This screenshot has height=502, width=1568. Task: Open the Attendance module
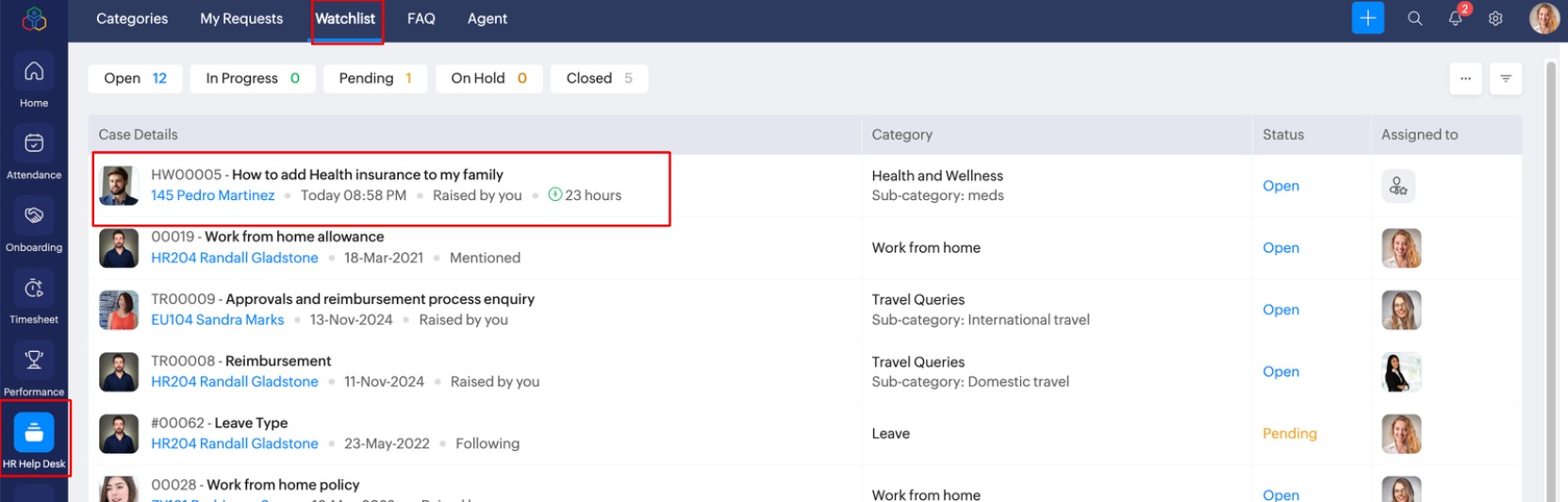[34, 154]
